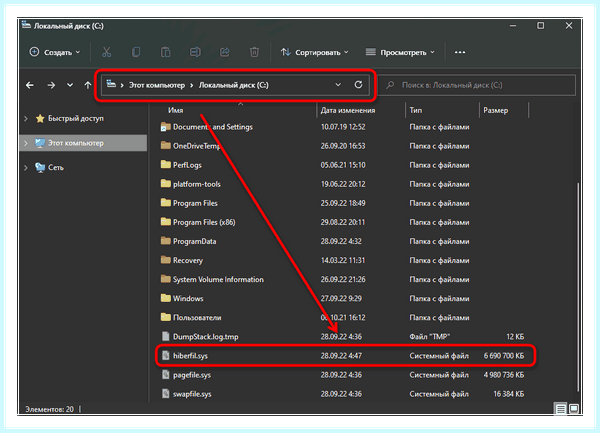This screenshot has width=600, height=433.
Task: Go forward with the right arrow
Action: tap(51, 85)
